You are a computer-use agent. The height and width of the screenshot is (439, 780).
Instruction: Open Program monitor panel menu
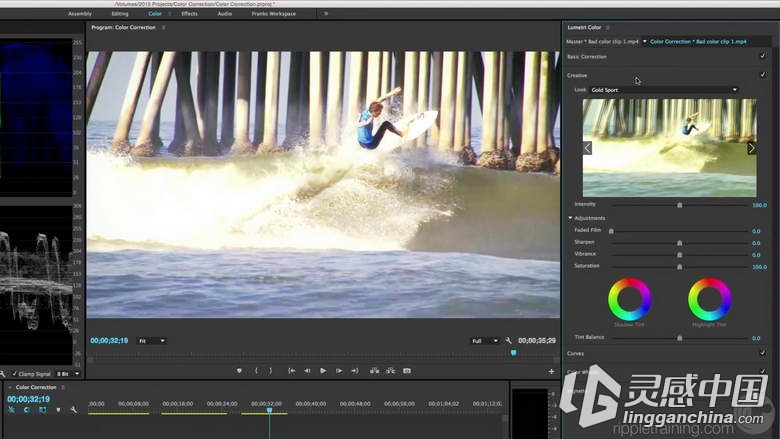point(164,27)
